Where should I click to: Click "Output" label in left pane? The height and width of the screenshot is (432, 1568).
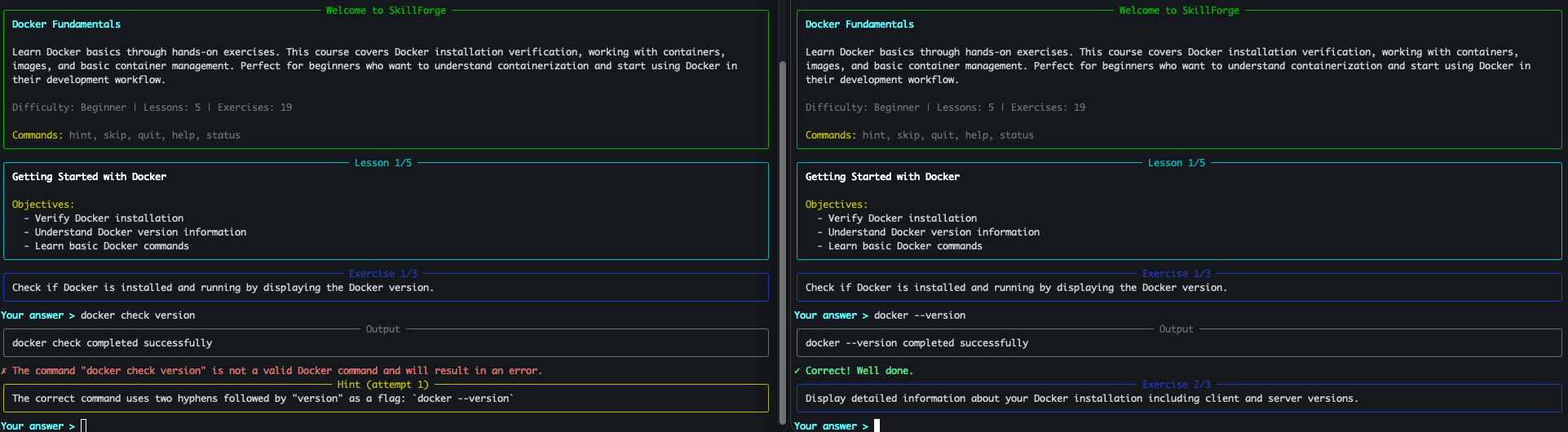click(383, 329)
